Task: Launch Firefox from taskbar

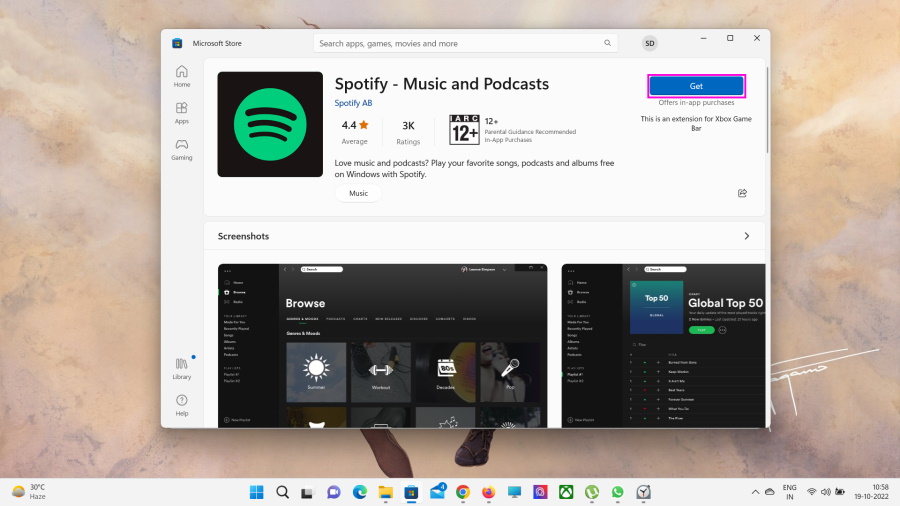Action: (488, 492)
